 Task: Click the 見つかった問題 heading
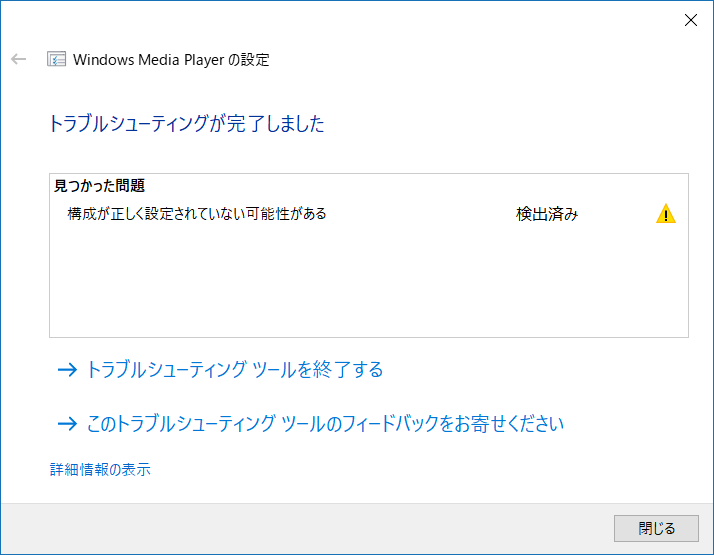[x=99, y=186]
